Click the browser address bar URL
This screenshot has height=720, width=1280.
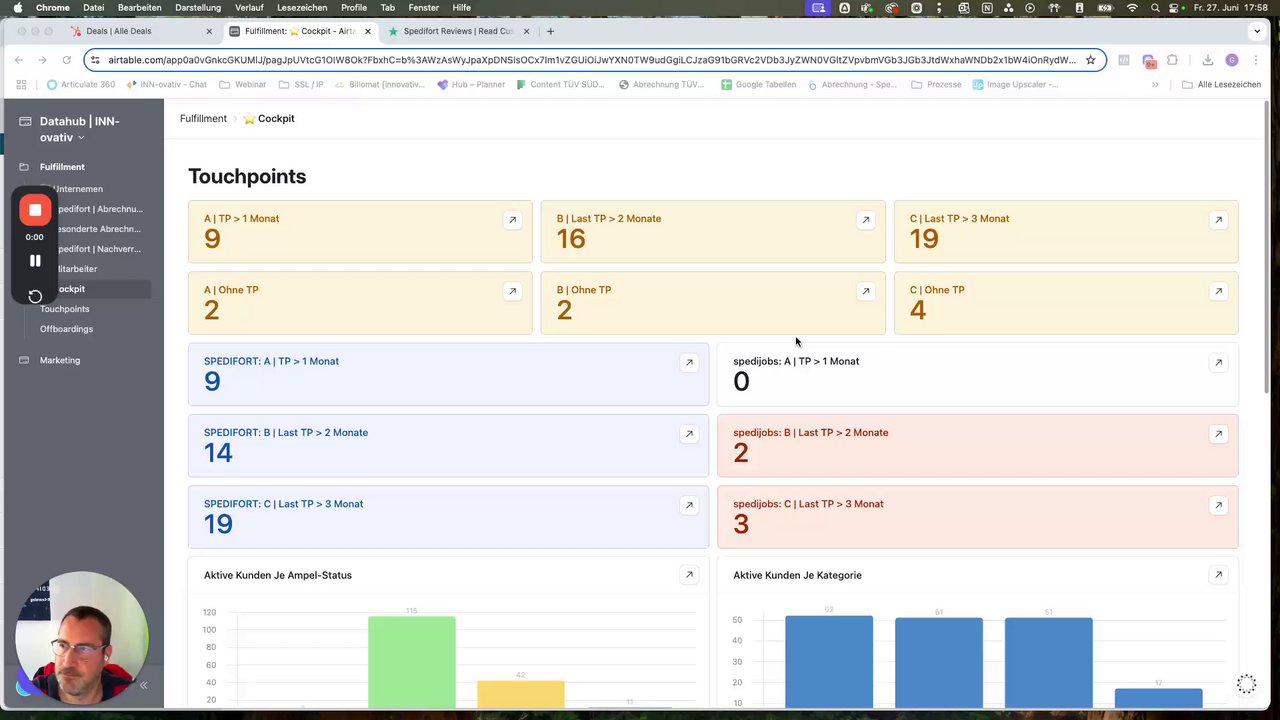[x=592, y=60]
